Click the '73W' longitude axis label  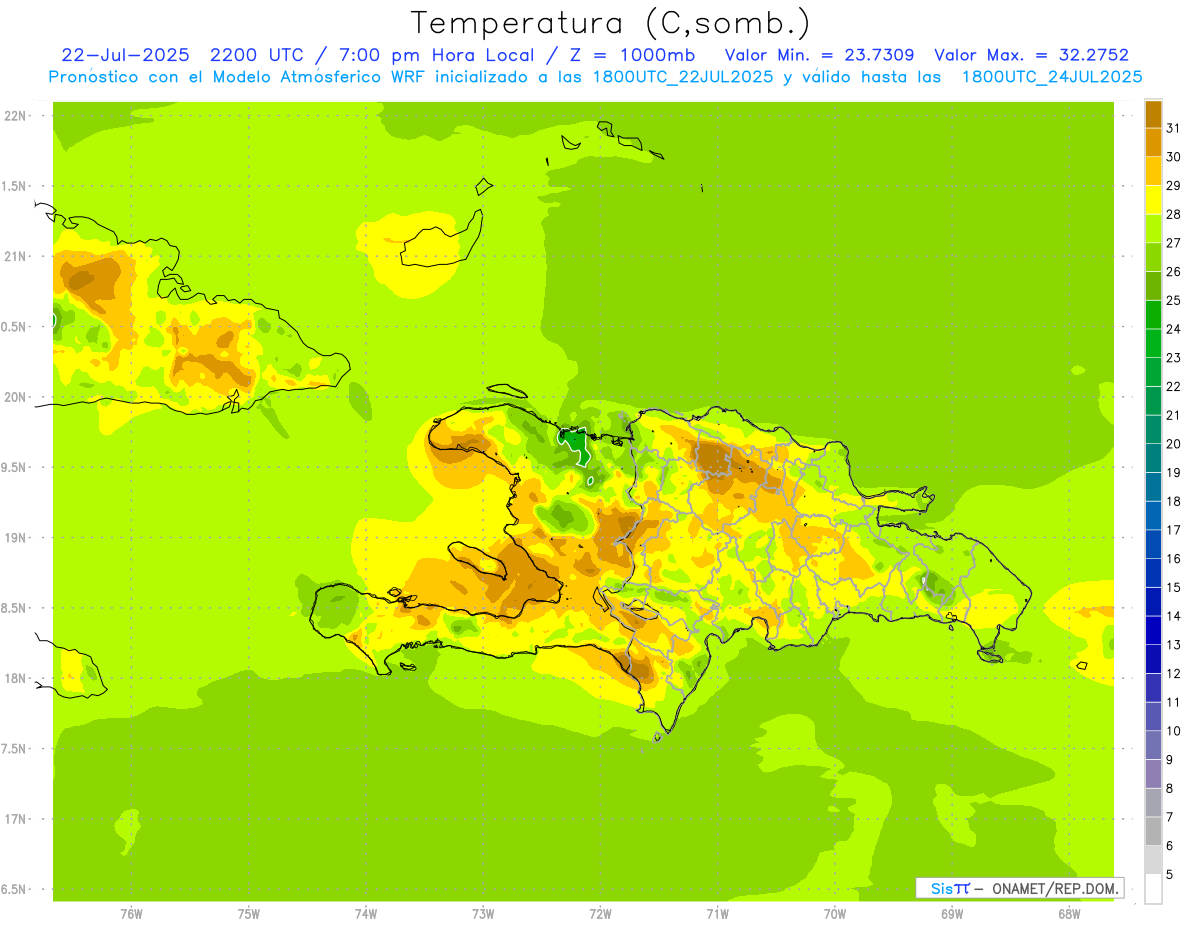click(x=483, y=914)
